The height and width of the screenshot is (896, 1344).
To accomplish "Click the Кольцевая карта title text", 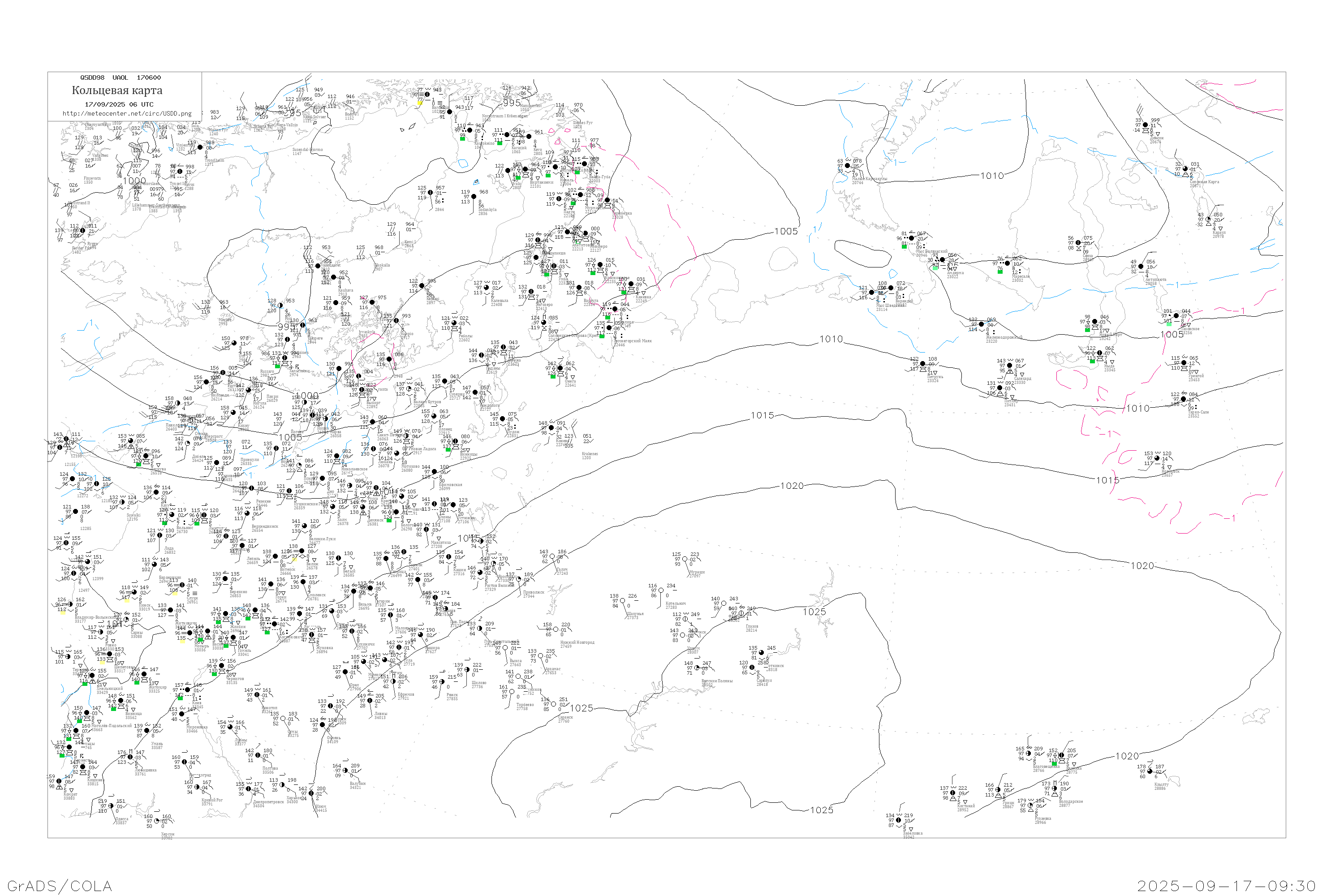I will point(117,90).
